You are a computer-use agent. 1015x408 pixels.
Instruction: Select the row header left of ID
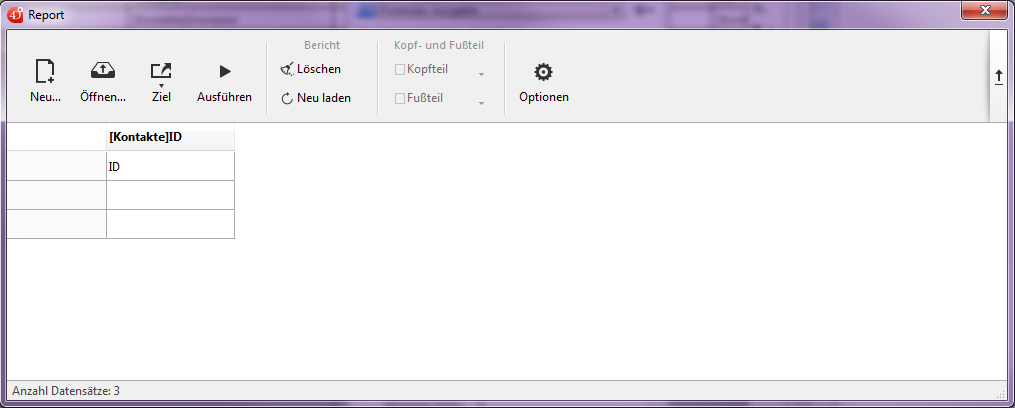pyautogui.click(x=56, y=166)
